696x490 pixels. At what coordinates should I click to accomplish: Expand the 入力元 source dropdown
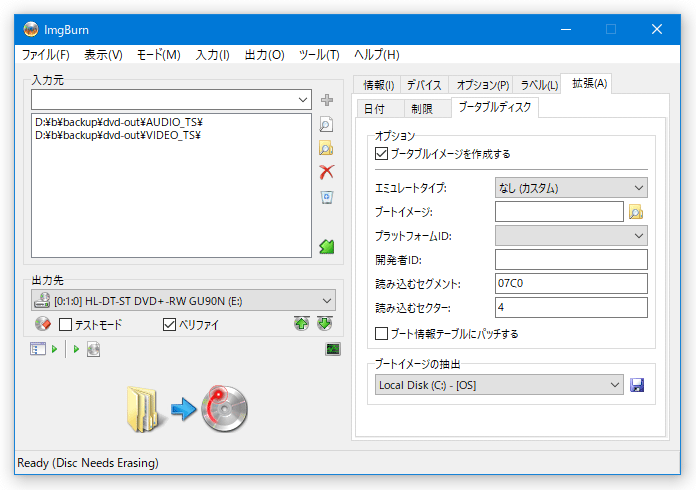(x=303, y=99)
